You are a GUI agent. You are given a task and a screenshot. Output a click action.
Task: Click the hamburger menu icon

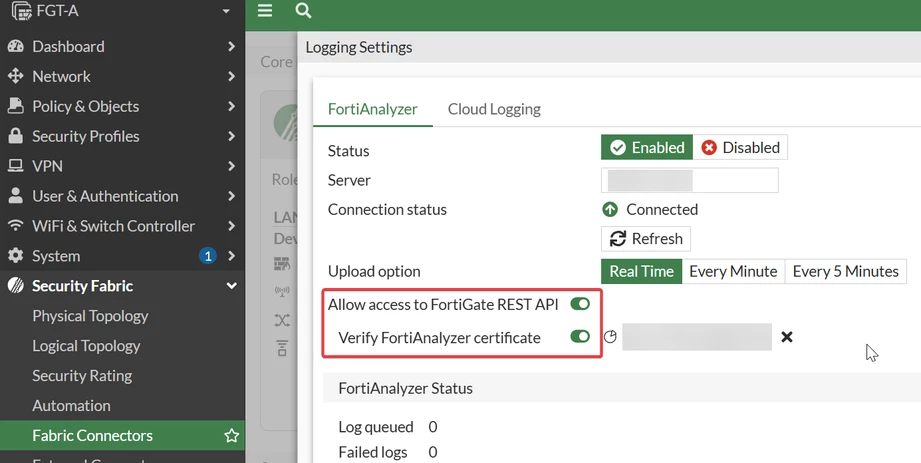tap(265, 11)
